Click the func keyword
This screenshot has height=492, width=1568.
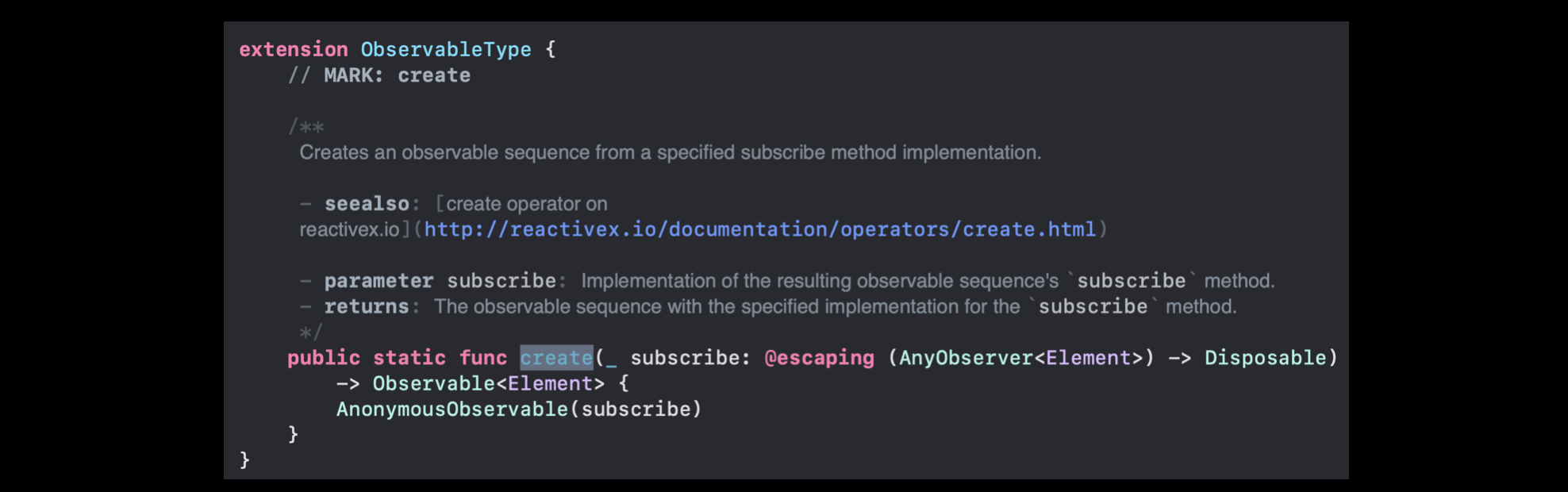tap(483, 358)
